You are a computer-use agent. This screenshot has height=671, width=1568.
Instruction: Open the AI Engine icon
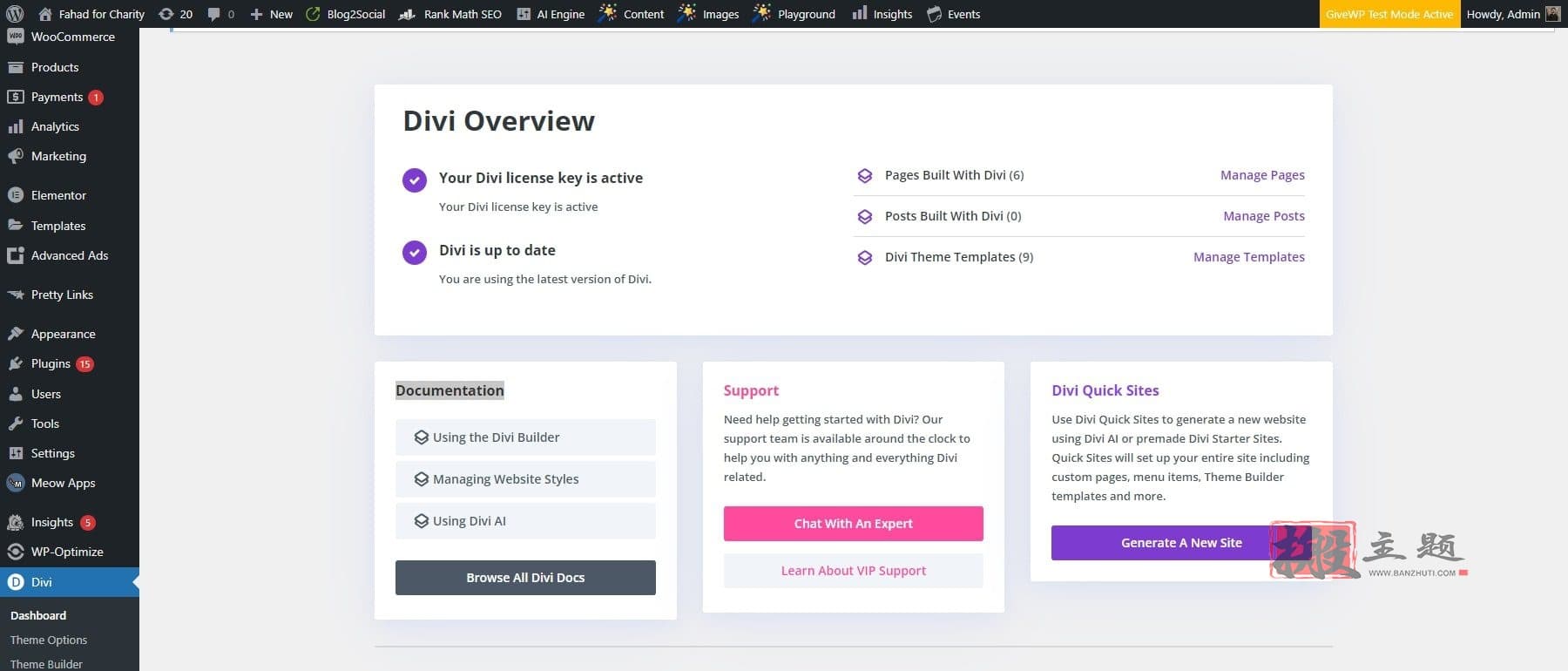tap(524, 14)
